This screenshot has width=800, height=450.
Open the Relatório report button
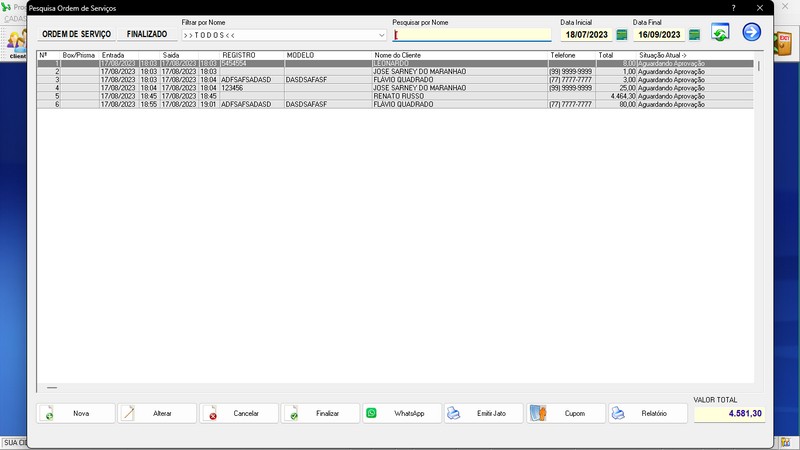click(647, 413)
